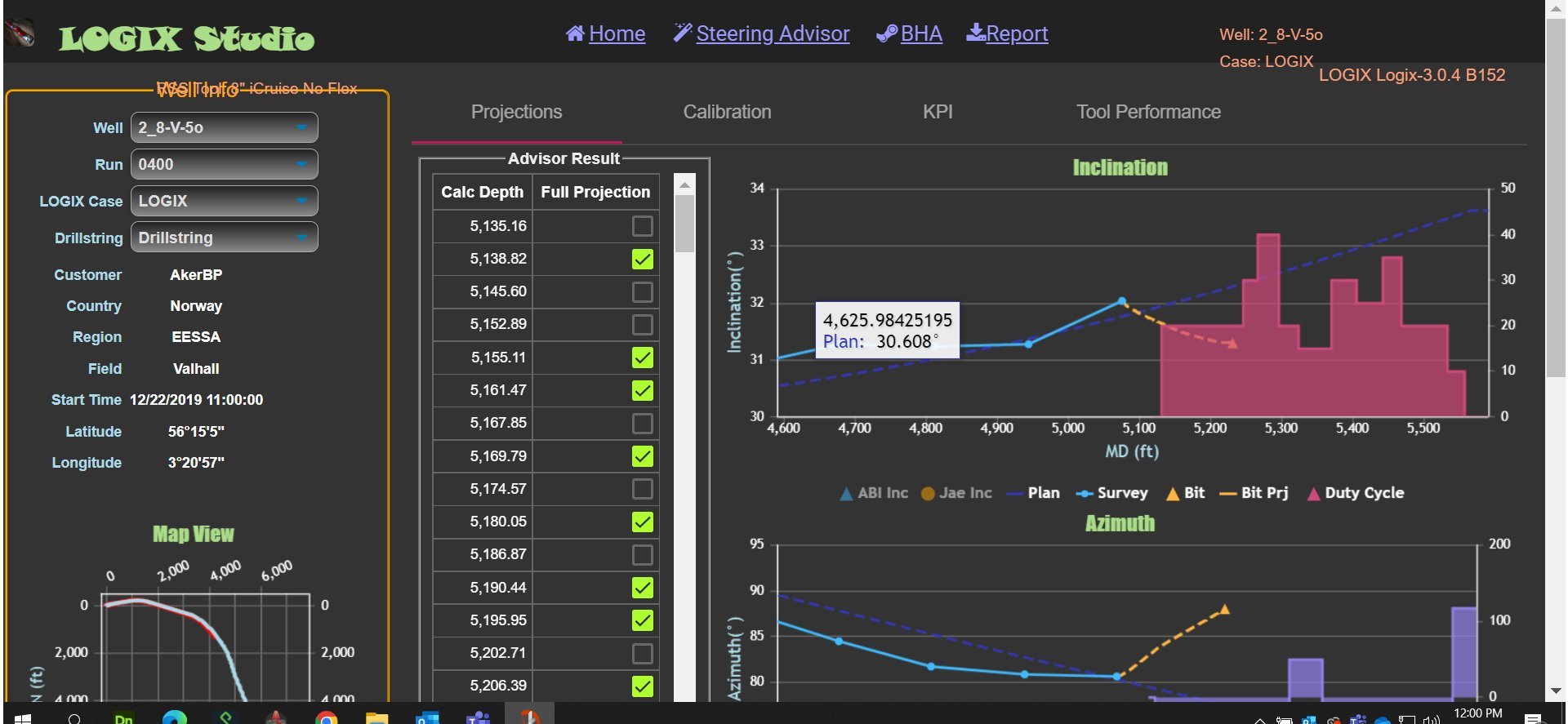Viewport: 1568px width, 724px height.
Task: Uncheck Full Projection for depth 5,169.79
Action: point(643,456)
